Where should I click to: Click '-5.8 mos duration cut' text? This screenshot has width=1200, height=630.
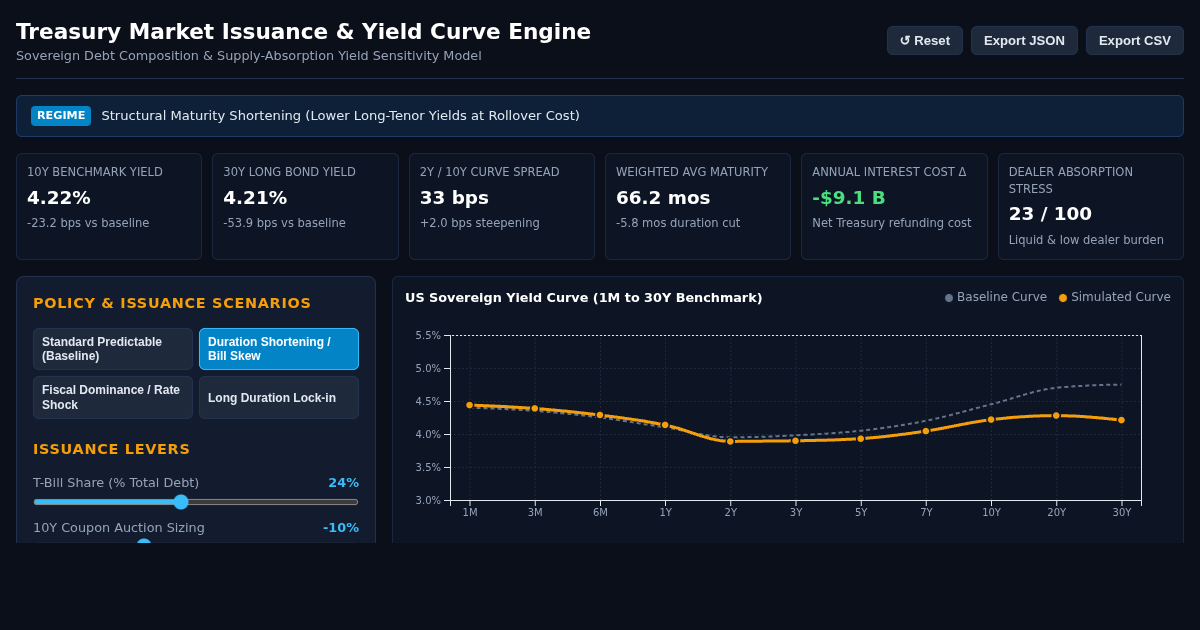pyautogui.click(x=678, y=223)
